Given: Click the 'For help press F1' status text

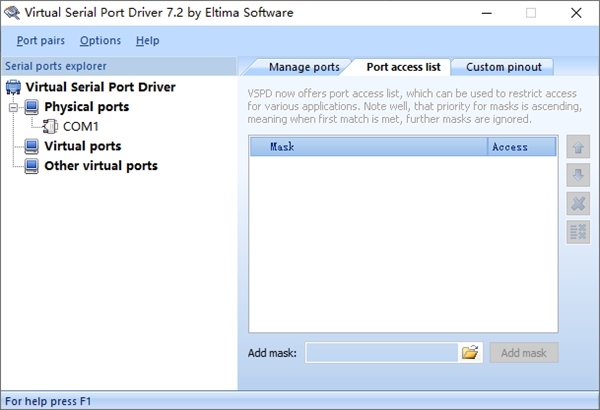Looking at the screenshot, I should 48,401.
